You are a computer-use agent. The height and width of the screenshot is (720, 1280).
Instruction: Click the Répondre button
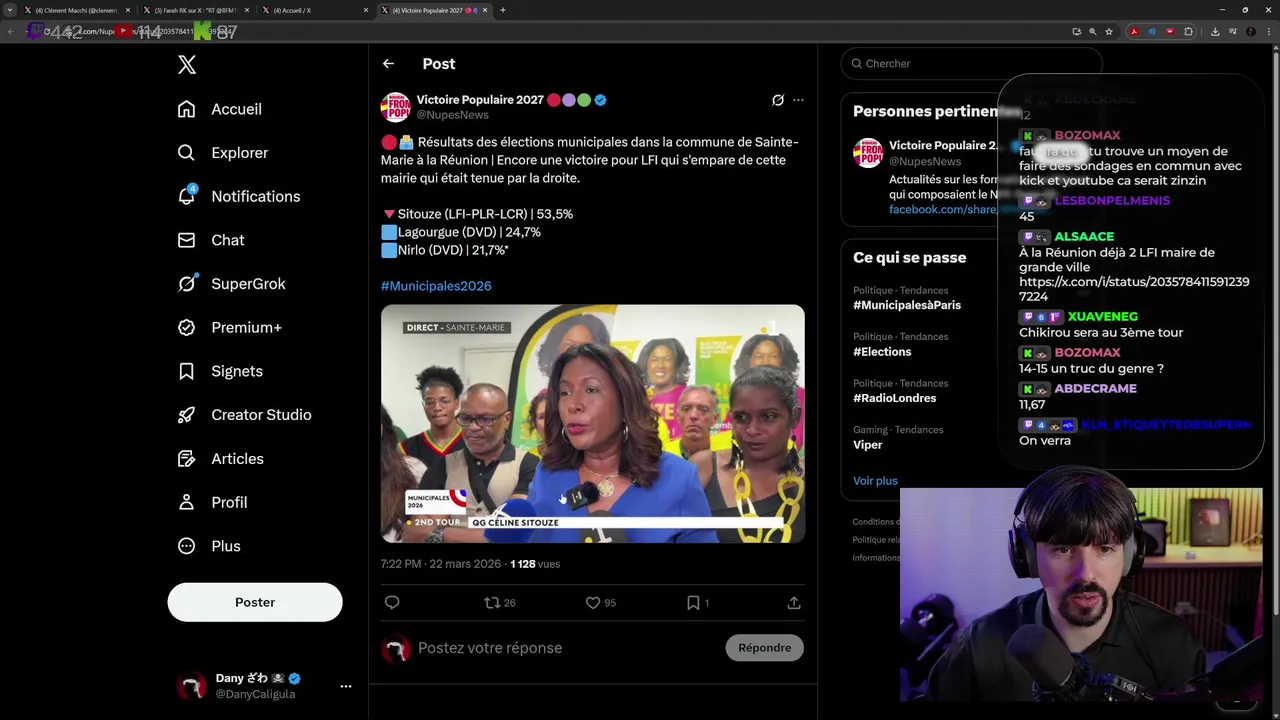click(x=764, y=648)
